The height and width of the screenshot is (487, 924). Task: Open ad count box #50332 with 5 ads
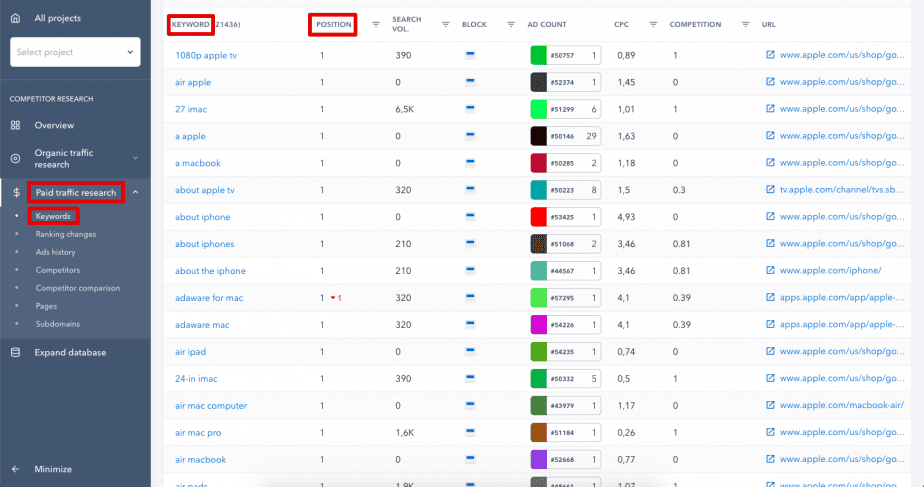(566, 379)
